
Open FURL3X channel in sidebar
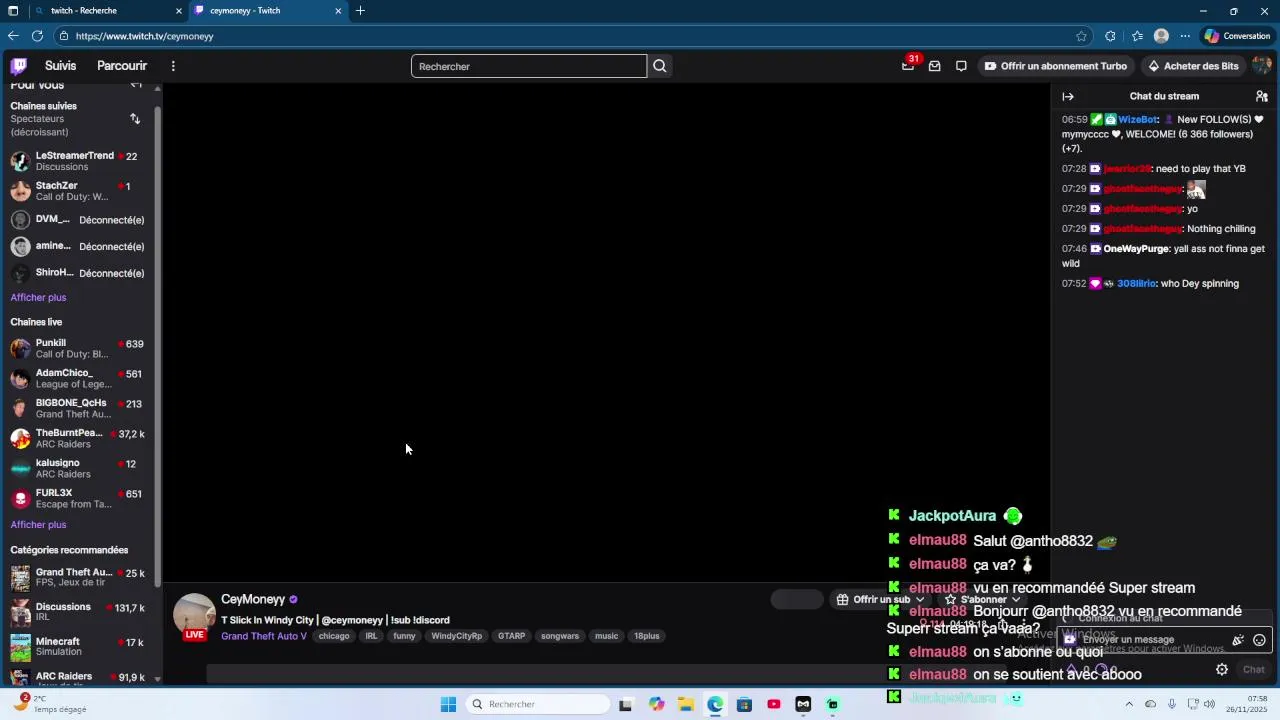78,498
